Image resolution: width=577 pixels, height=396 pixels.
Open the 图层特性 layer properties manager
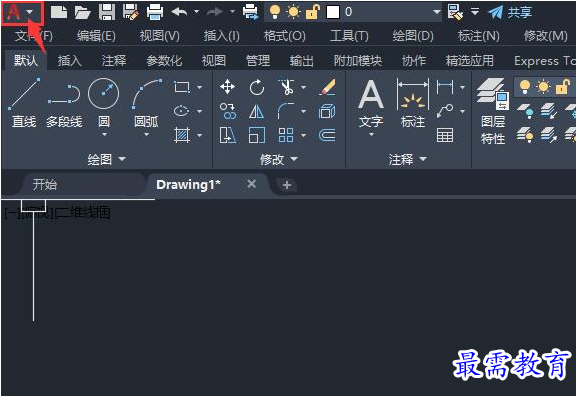493,112
